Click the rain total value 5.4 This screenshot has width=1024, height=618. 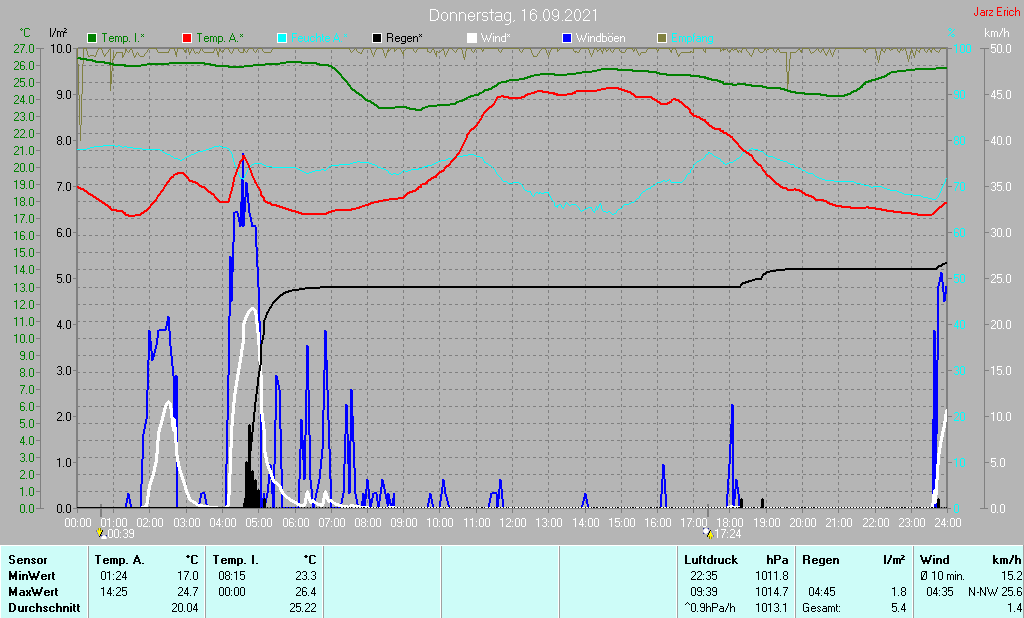(899, 608)
